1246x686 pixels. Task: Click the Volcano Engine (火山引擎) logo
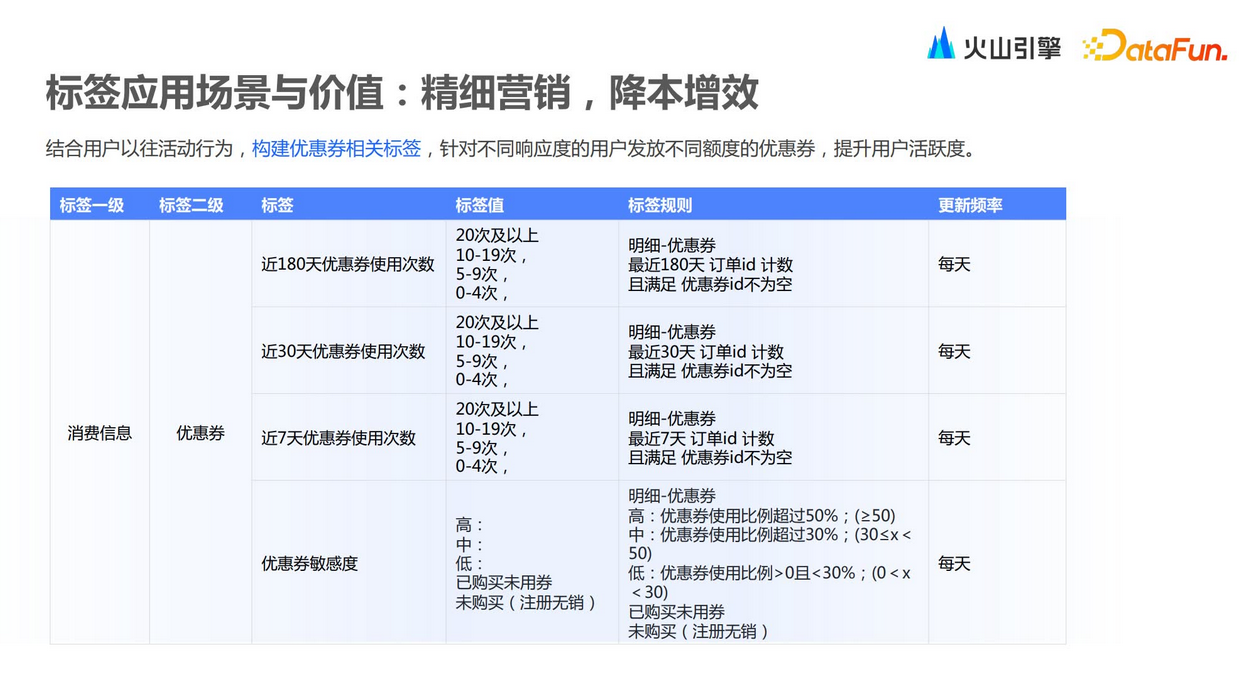994,45
